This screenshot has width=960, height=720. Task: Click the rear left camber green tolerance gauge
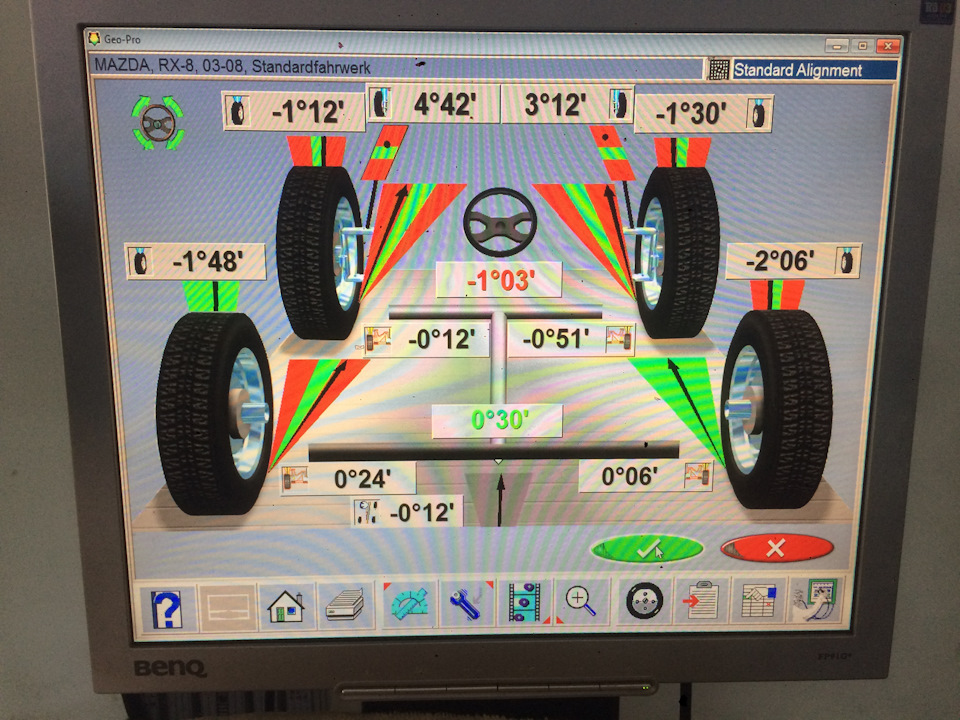[212, 296]
